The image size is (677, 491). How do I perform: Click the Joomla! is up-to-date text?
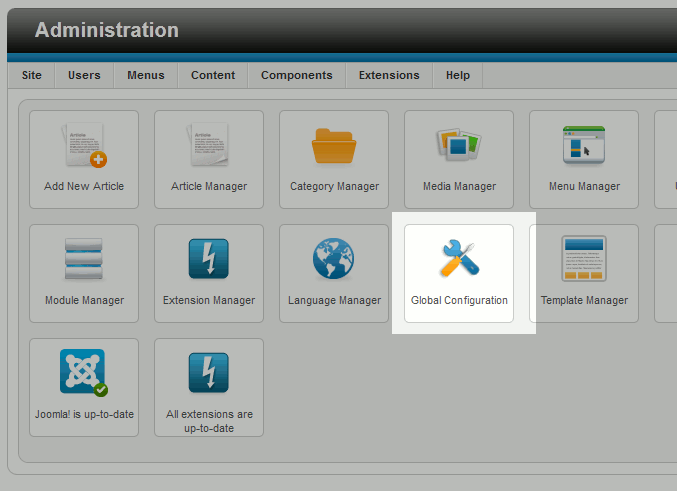click(84, 414)
